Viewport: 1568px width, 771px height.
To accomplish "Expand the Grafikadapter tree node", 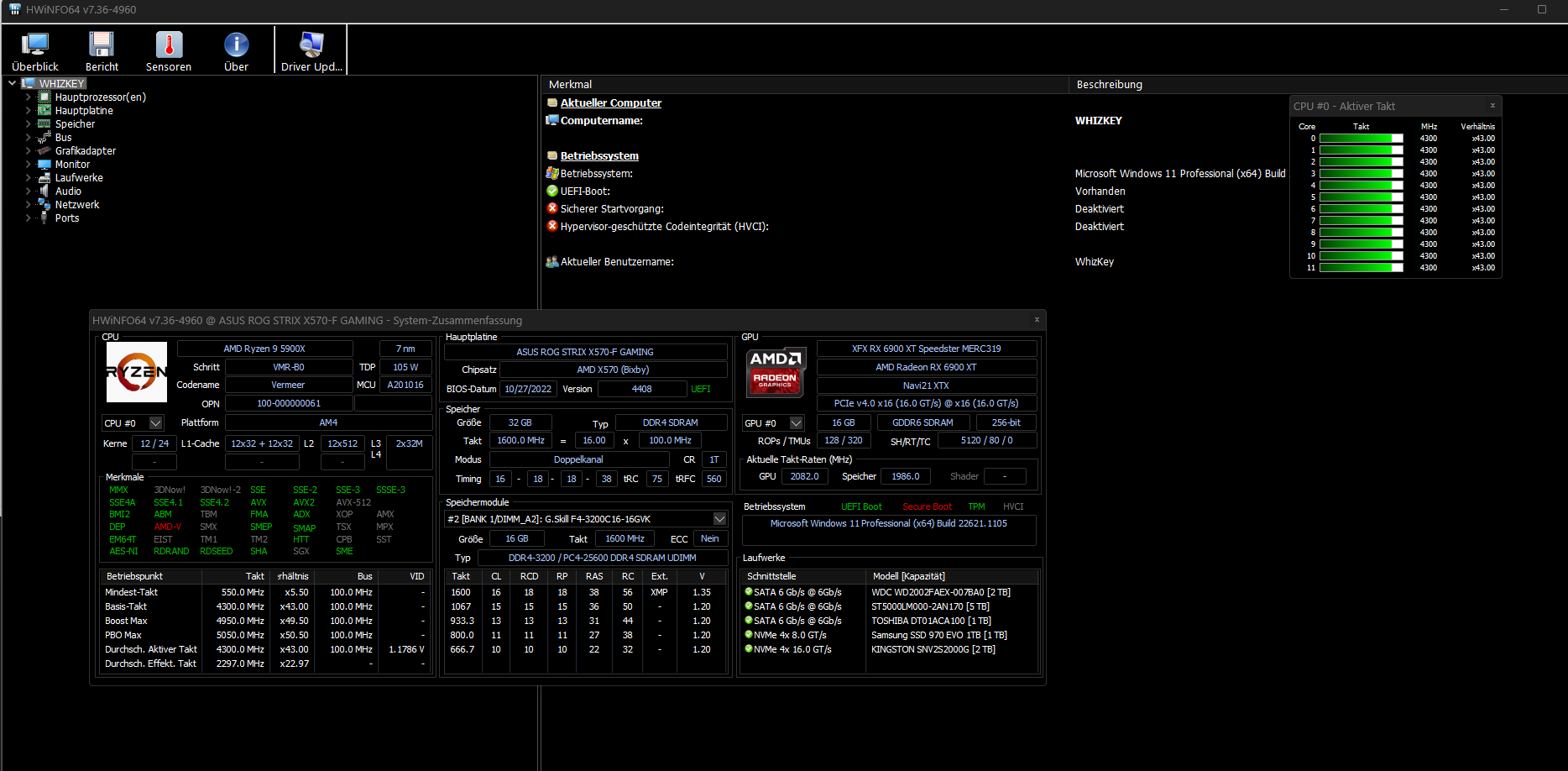I will click(28, 150).
